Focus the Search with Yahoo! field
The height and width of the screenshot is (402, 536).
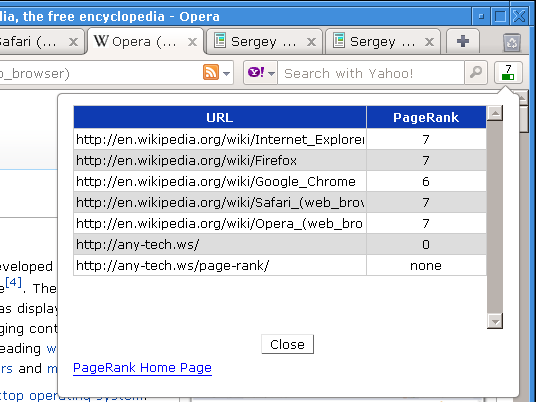[371, 72]
